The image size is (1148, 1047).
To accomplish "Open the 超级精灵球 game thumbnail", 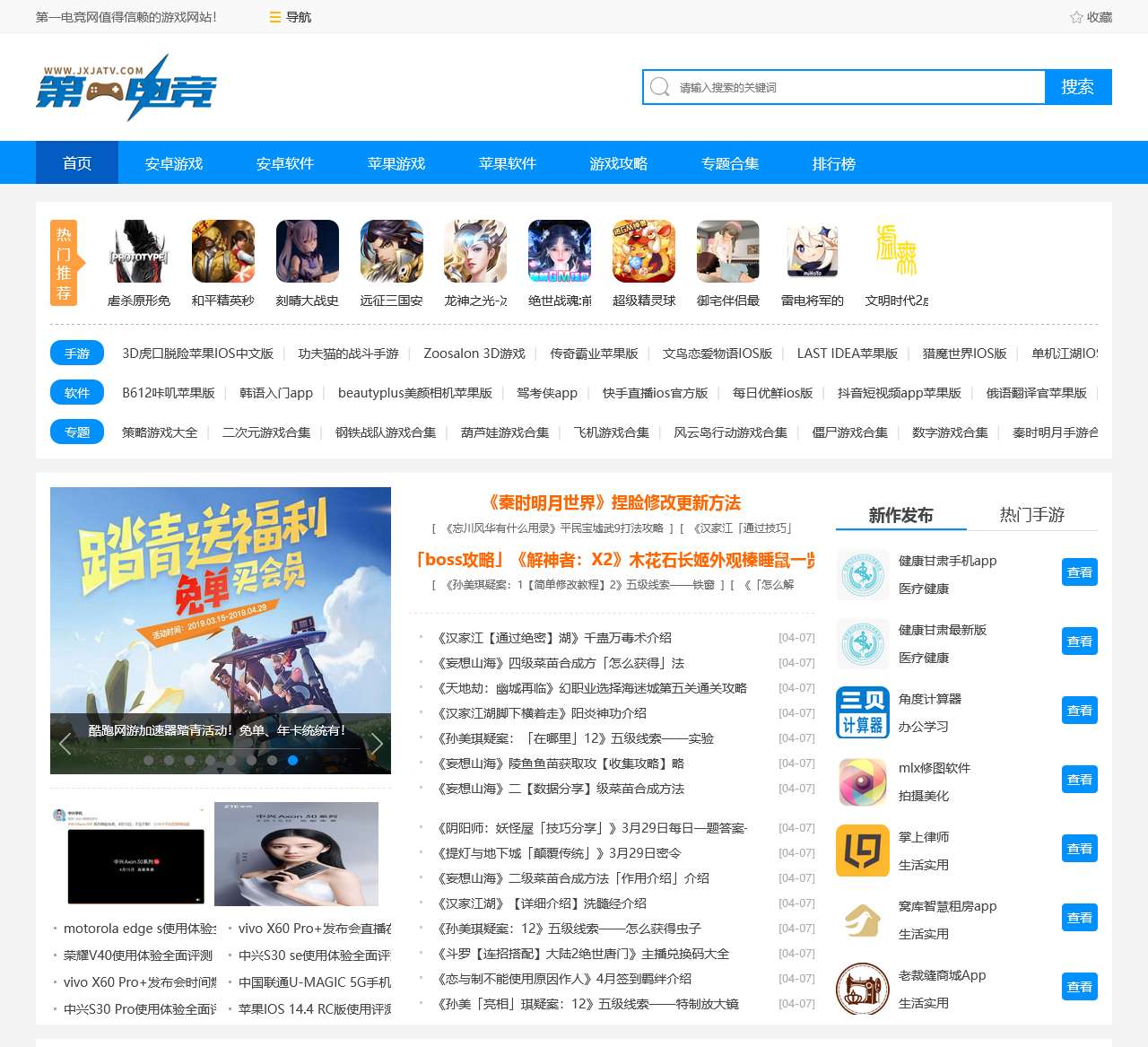I will click(643, 251).
